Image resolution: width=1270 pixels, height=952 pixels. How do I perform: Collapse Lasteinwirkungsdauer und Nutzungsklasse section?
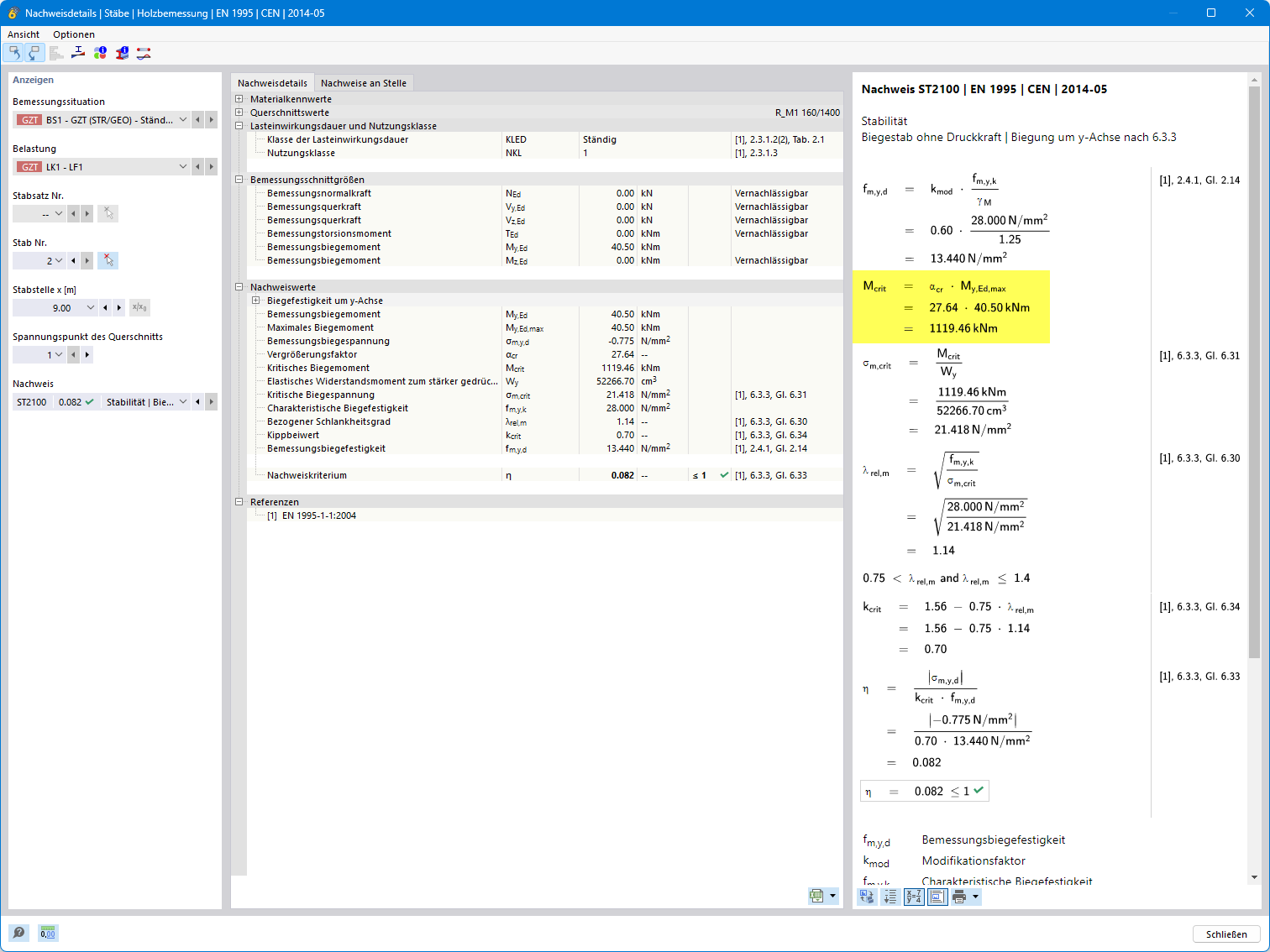[239, 126]
